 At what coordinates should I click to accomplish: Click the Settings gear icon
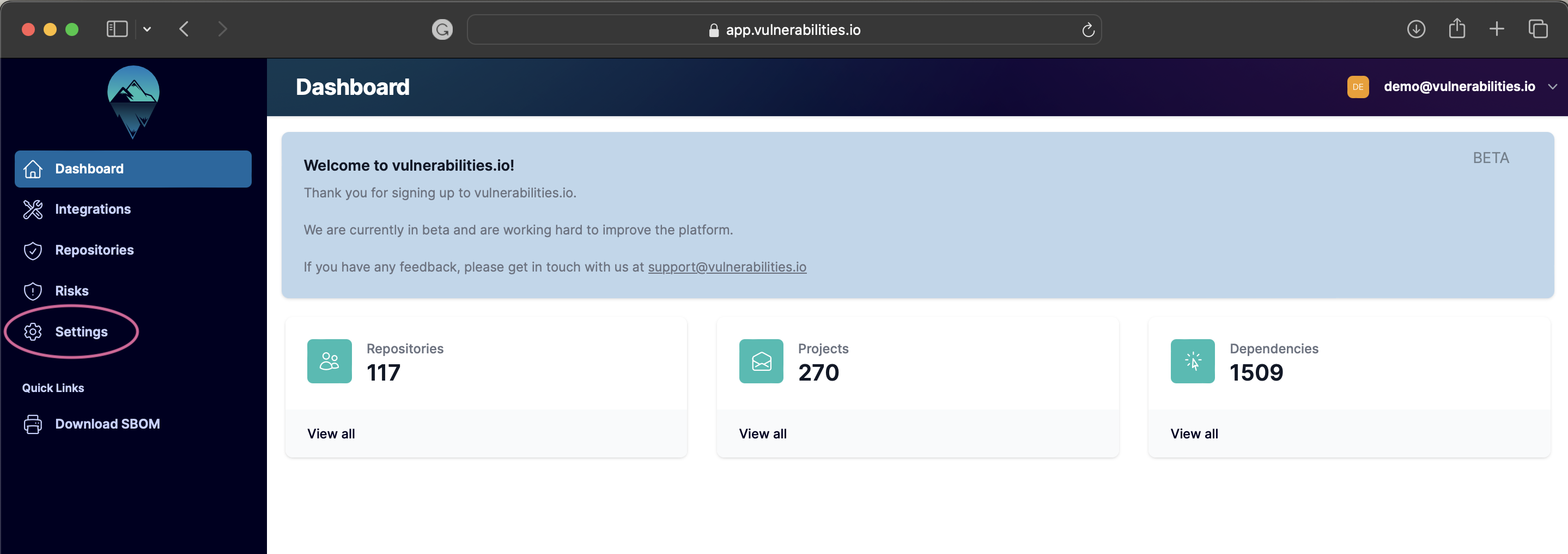coord(33,332)
